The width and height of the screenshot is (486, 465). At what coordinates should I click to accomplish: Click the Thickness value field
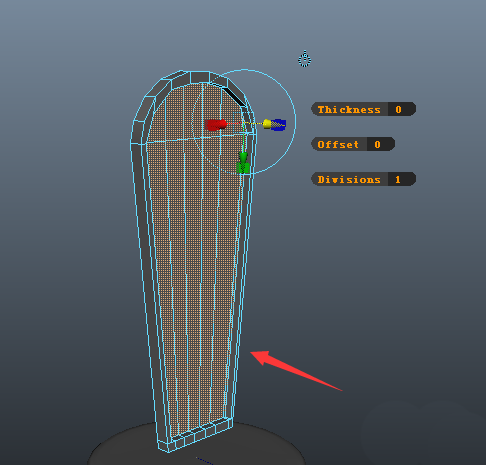point(402,109)
